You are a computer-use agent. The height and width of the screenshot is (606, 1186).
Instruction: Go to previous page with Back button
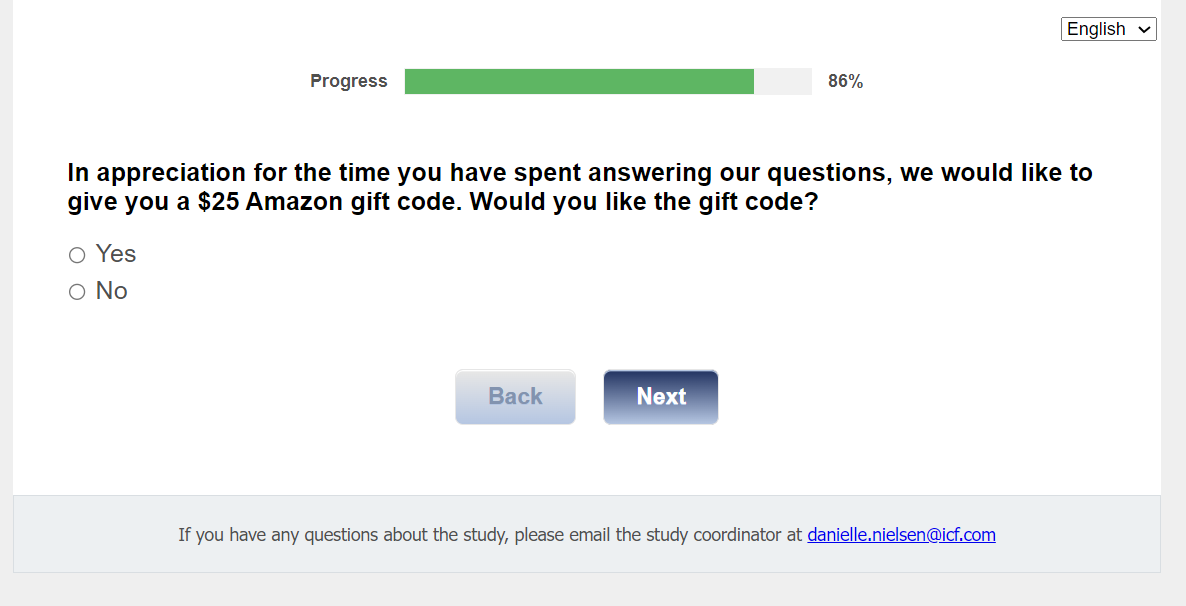click(515, 397)
